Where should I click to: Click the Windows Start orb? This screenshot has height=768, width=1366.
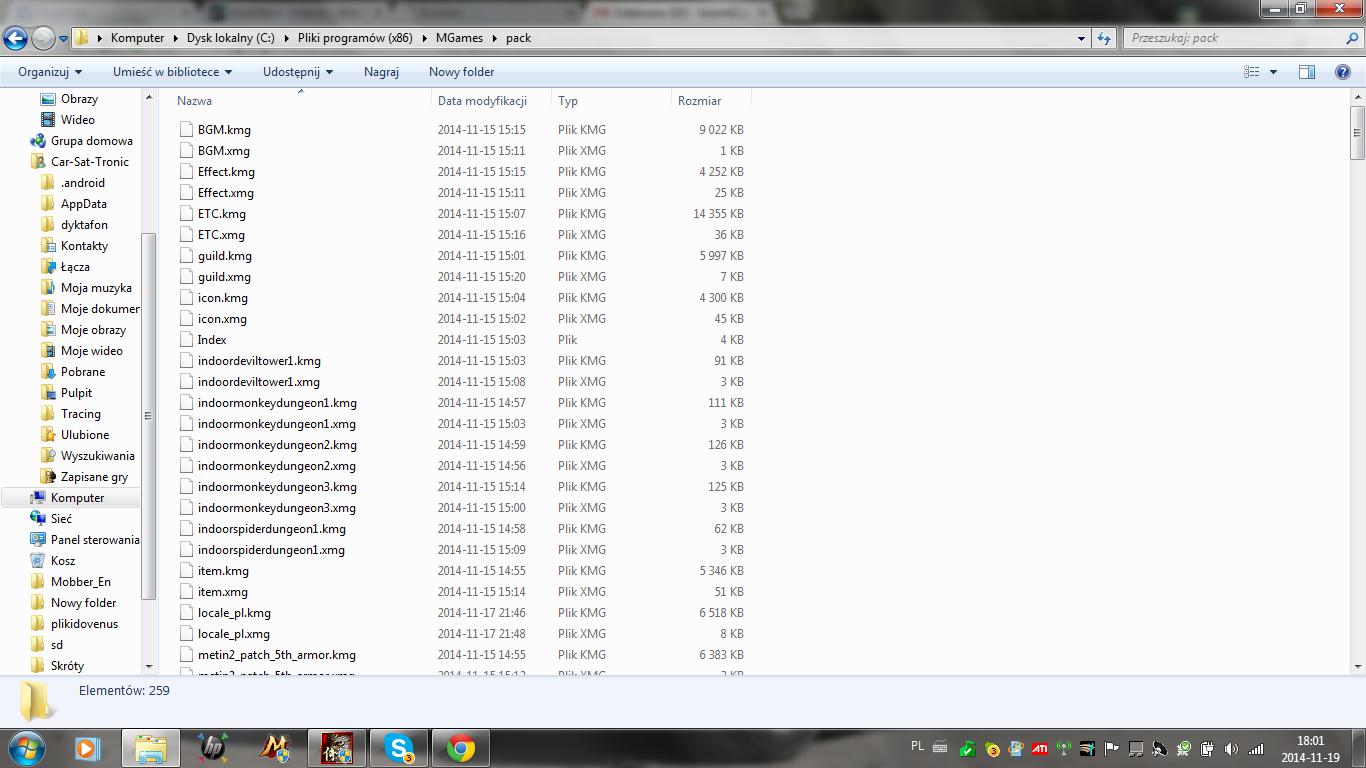26,747
